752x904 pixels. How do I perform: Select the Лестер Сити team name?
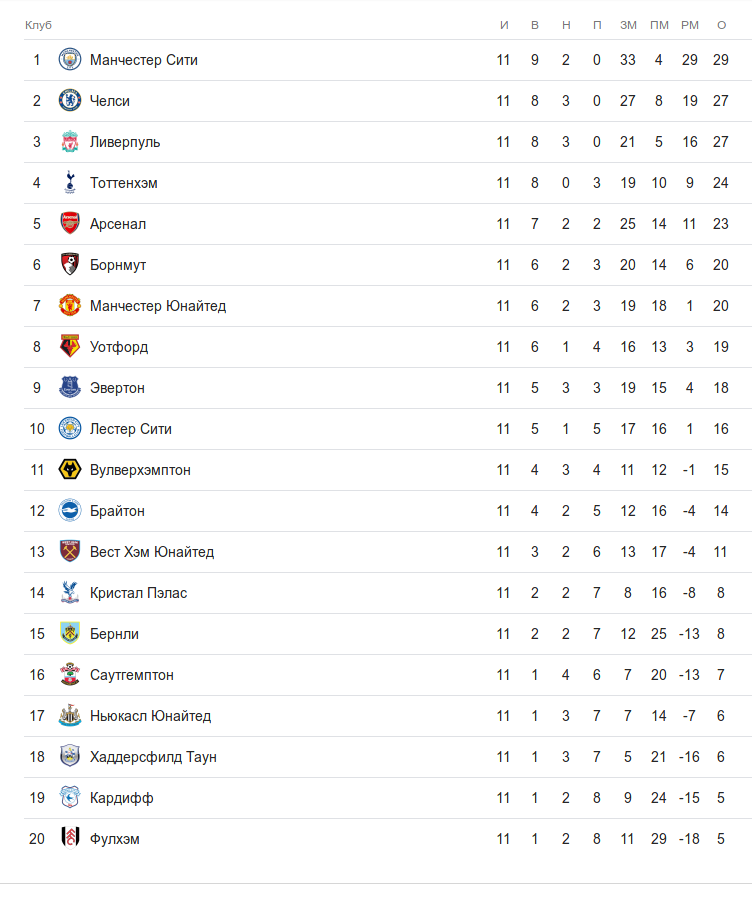pos(131,429)
